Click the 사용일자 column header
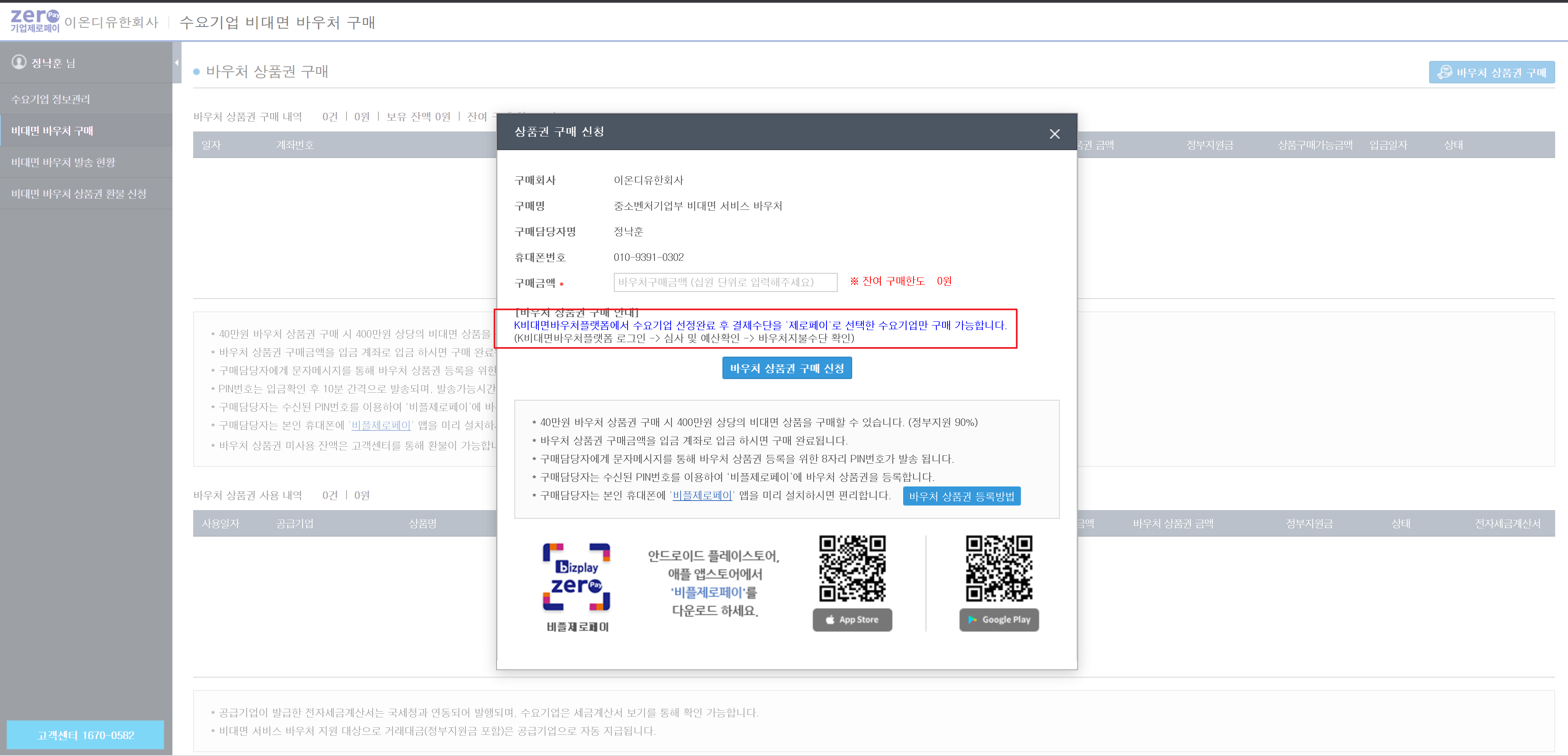The image size is (1568, 756). pos(221,523)
